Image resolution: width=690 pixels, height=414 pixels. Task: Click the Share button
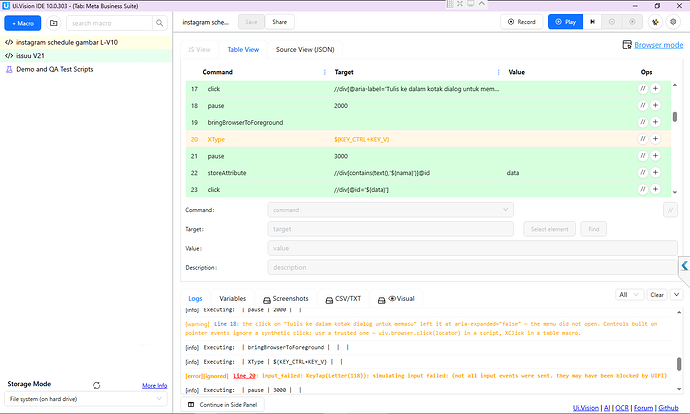point(279,22)
